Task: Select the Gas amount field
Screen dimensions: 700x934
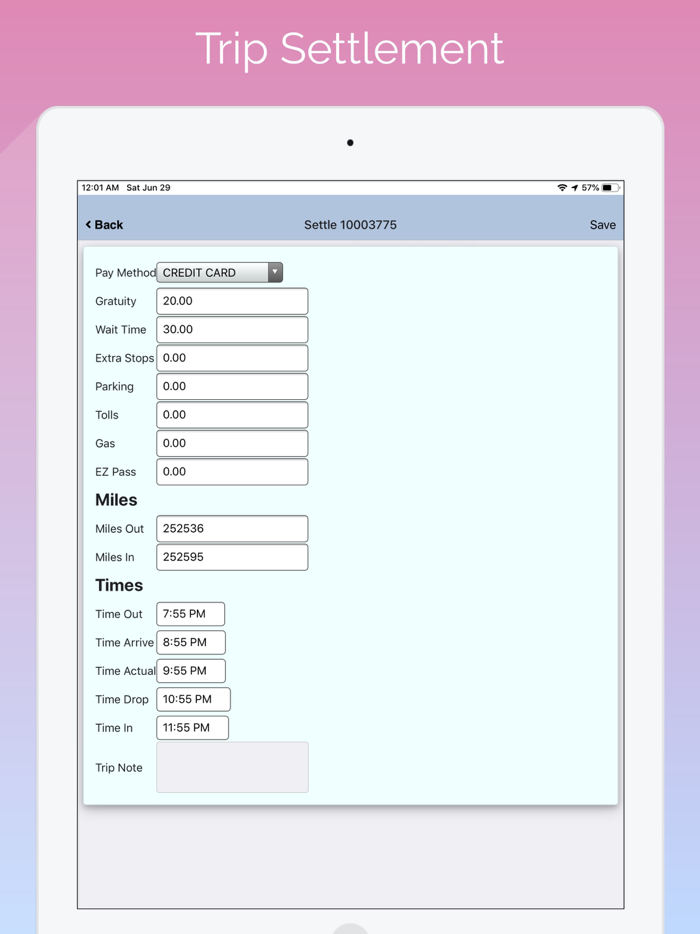Action: 232,443
